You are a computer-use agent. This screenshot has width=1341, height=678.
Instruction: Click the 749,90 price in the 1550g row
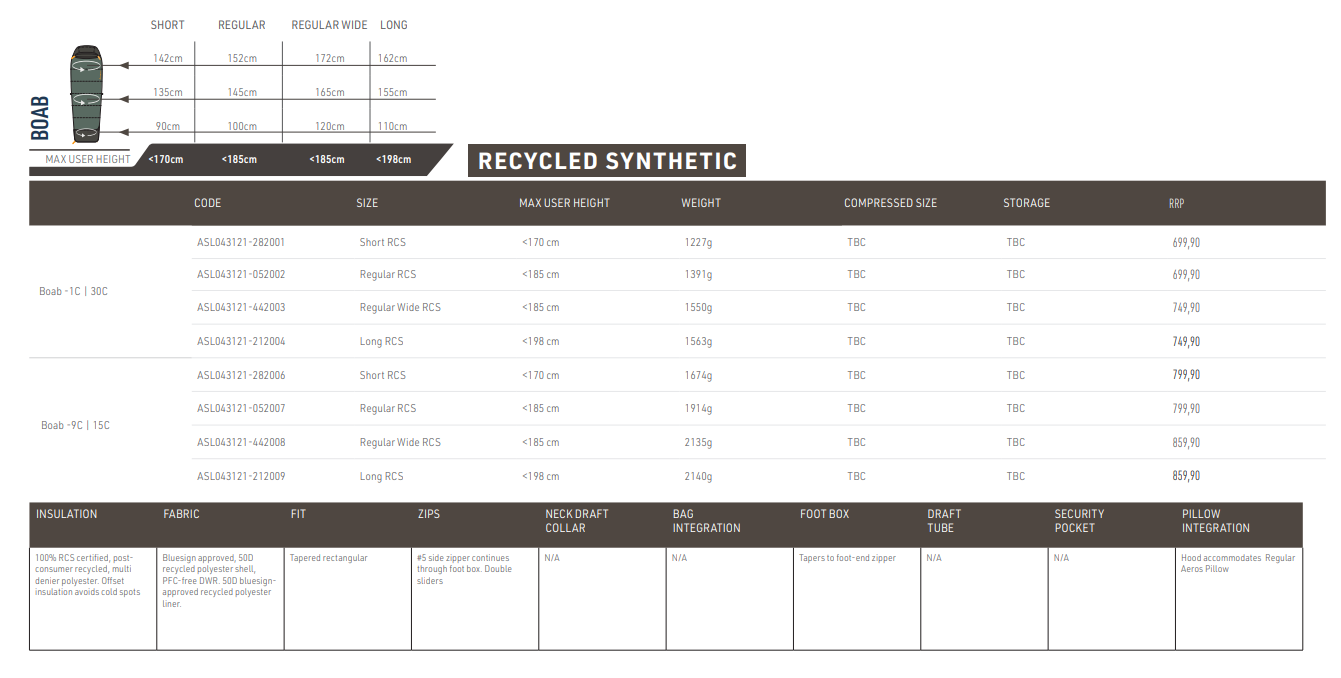1186,308
